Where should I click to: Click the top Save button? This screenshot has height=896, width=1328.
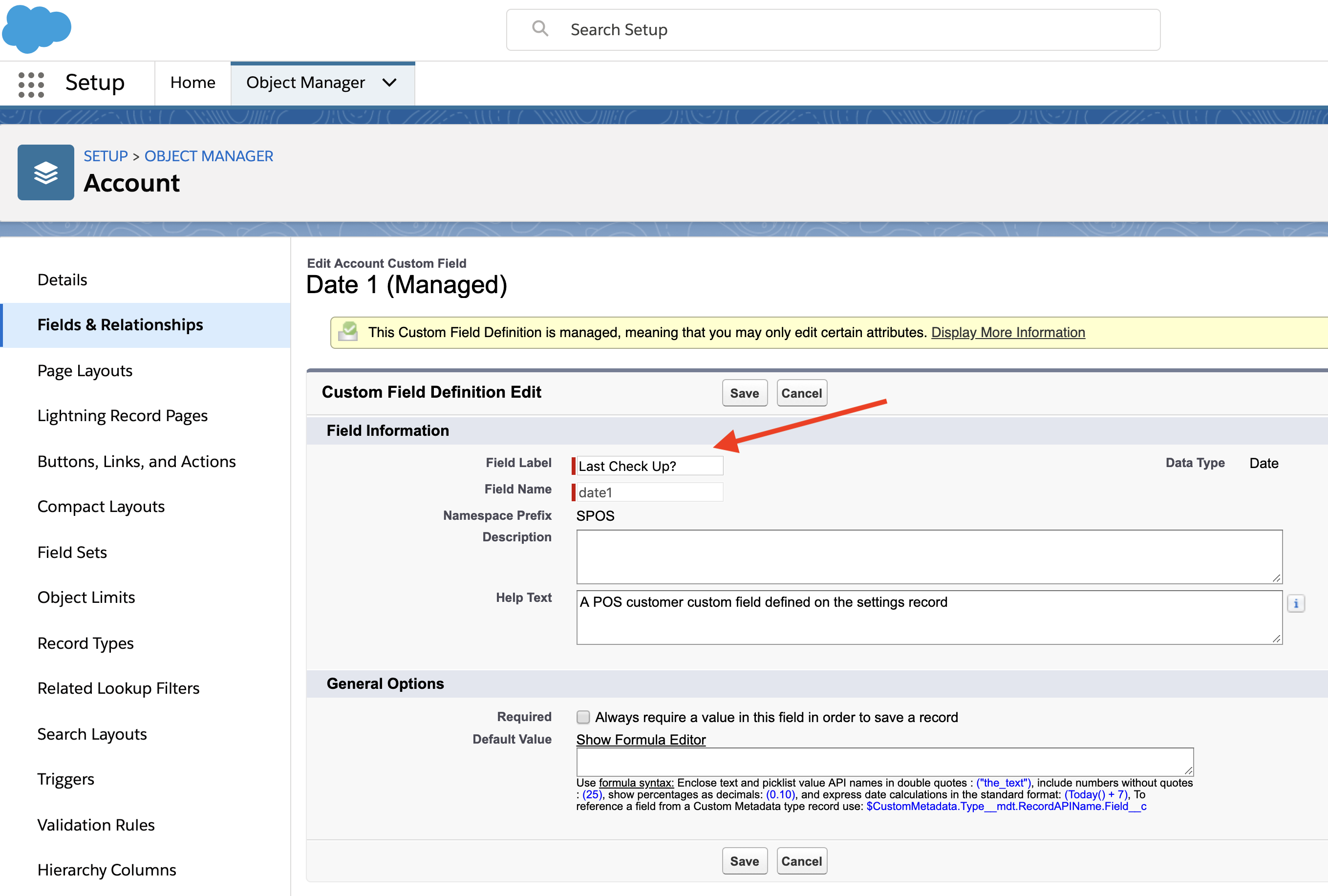coord(744,393)
